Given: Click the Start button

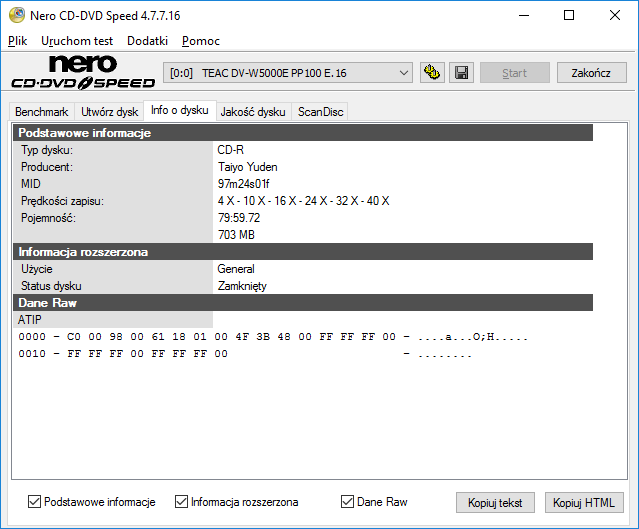Looking at the screenshot, I should pos(515,73).
